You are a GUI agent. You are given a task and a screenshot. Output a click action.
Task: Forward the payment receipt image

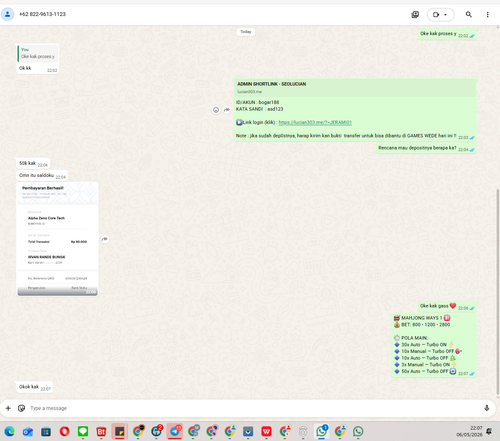tap(105, 239)
